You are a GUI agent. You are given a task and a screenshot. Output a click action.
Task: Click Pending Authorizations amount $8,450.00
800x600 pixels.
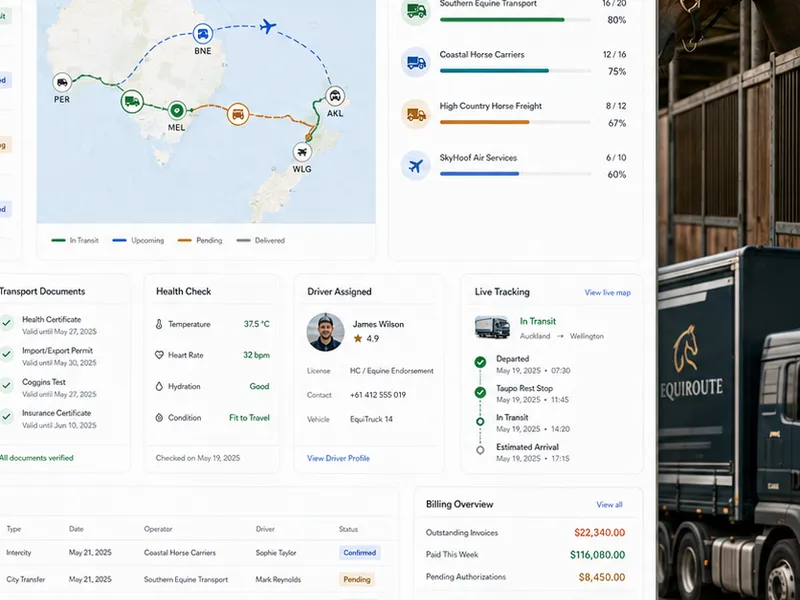click(602, 577)
